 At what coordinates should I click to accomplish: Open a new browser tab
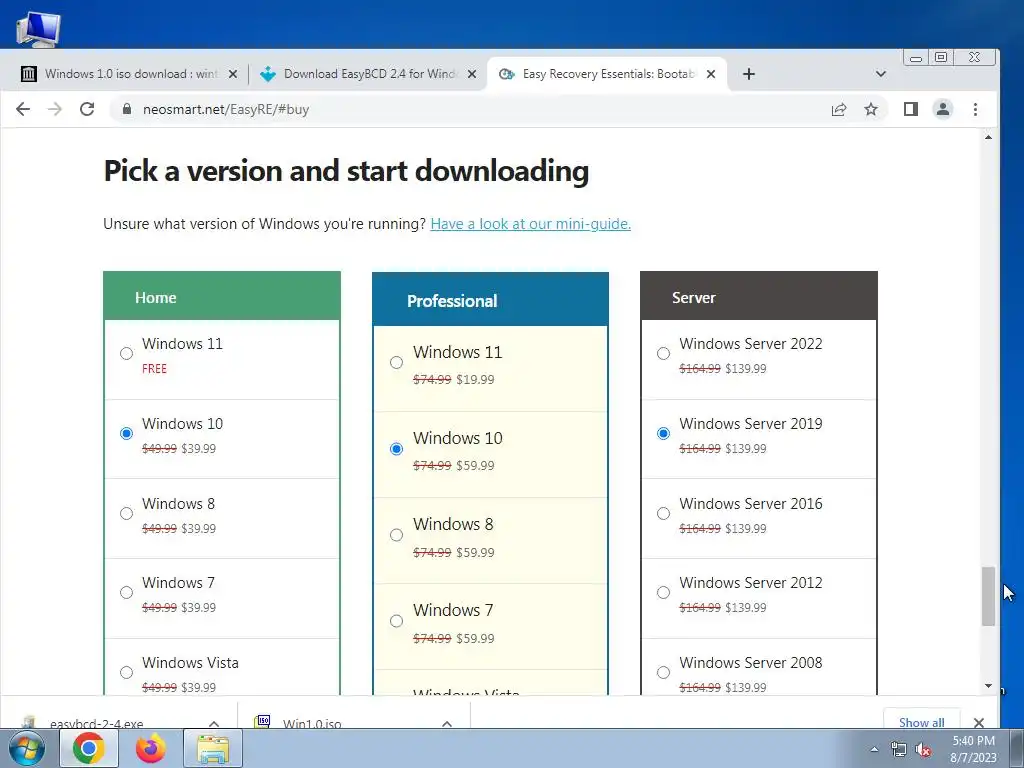(x=749, y=74)
